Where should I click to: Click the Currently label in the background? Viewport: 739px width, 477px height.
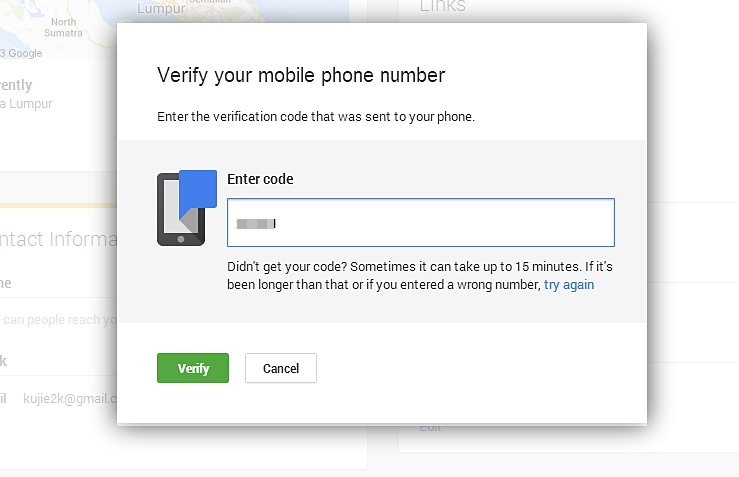pos(18,86)
